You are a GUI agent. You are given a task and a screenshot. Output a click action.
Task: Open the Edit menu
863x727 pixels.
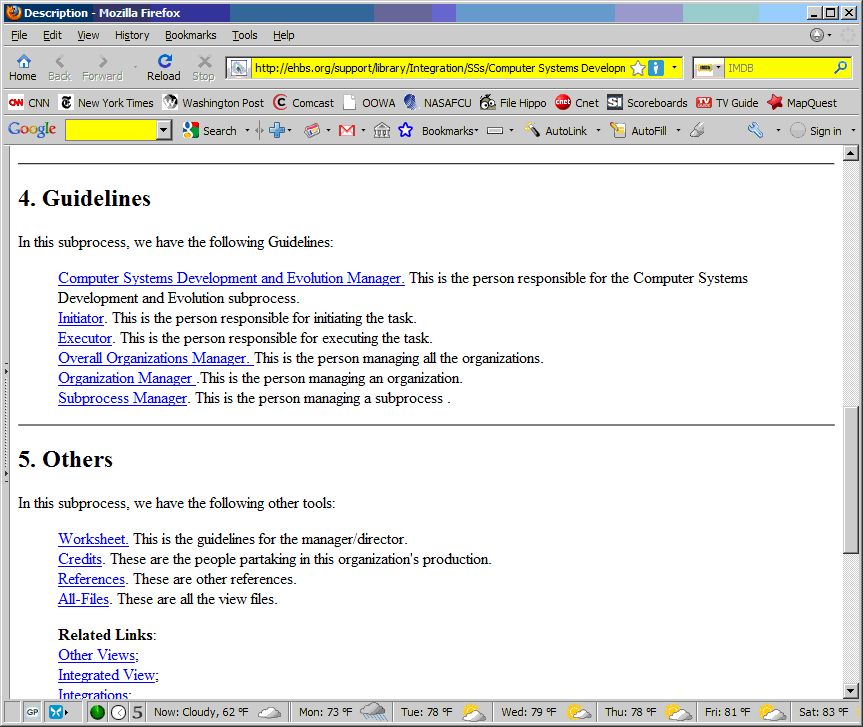coord(52,35)
